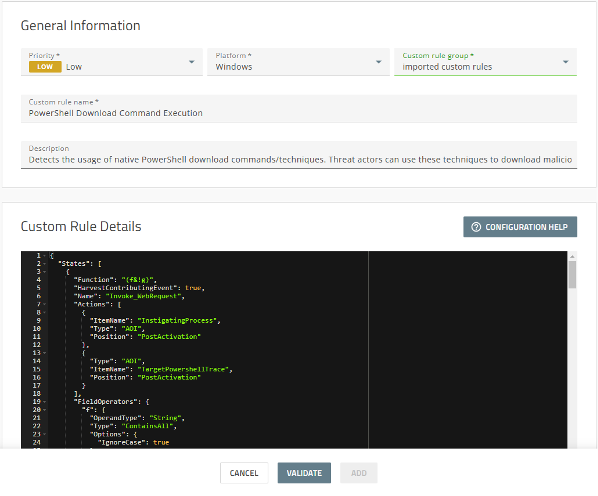Click the "ContainsAll" type value
This screenshot has width=598, height=496.
pos(147,426)
